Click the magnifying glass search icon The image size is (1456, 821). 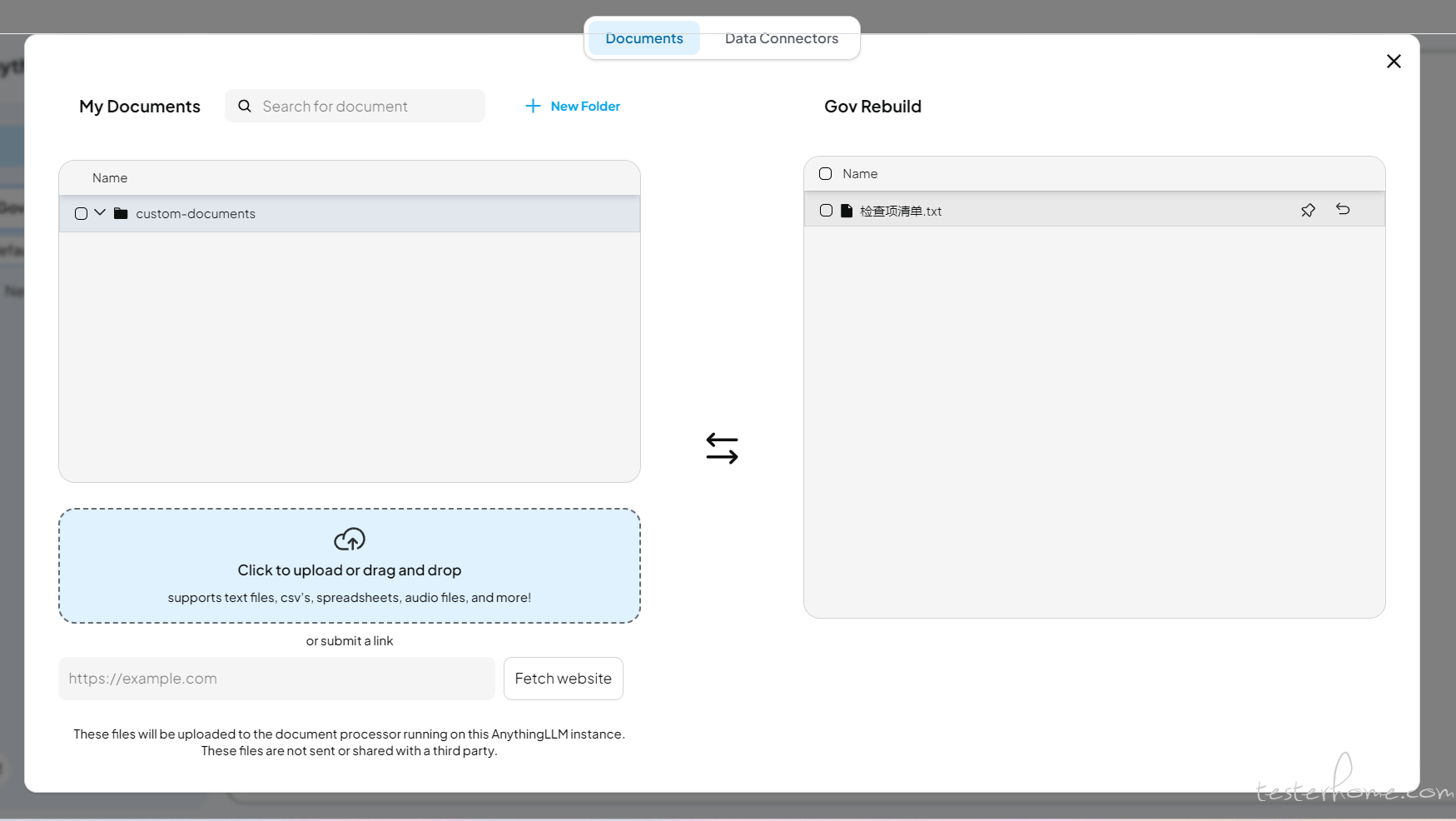click(245, 106)
